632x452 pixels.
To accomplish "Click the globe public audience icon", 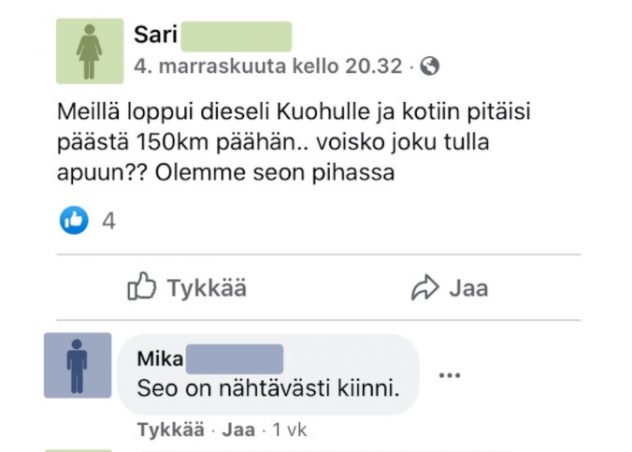I will [430, 67].
